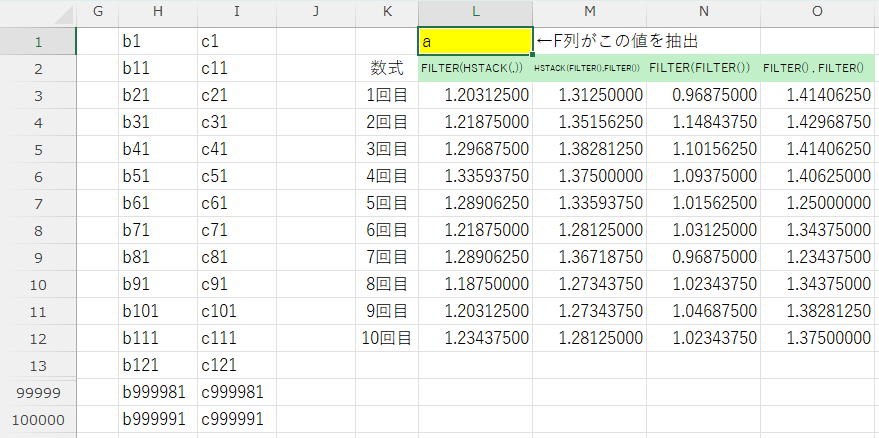The width and height of the screenshot is (879, 438).
Task: Click cell 'HSTACK(FILTER(),FILTER())'
Action: tap(590, 68)
